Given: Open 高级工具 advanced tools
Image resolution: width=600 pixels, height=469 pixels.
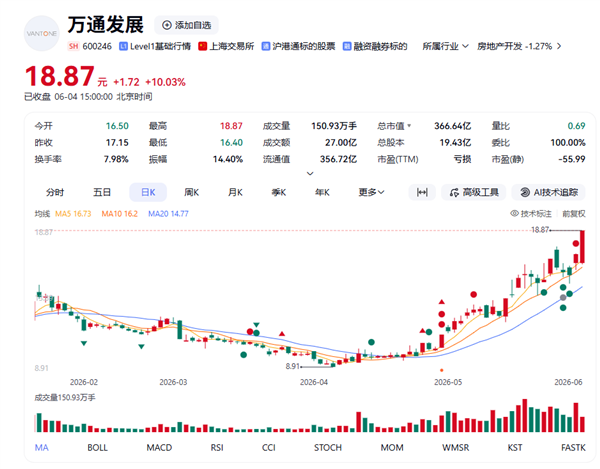Looking at the screenshot, I should 474,192.
